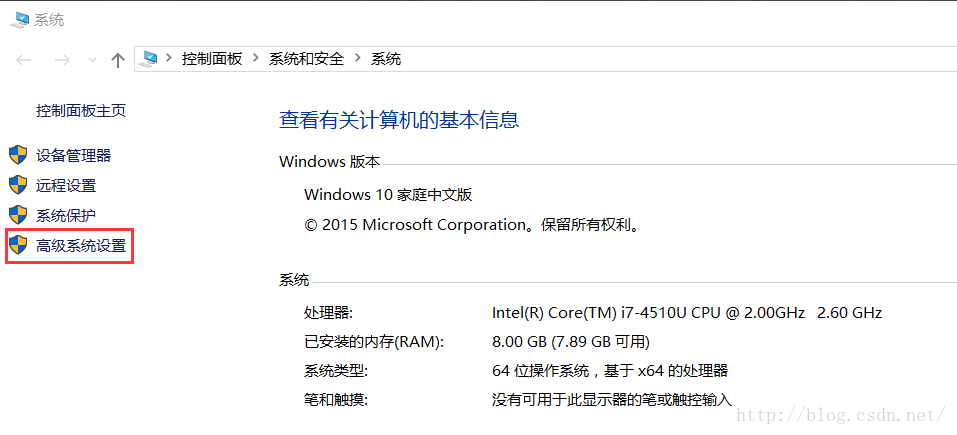Open 设备管理器 link
This screenshot has height=435, width=957.
click(x=73, y=156)
